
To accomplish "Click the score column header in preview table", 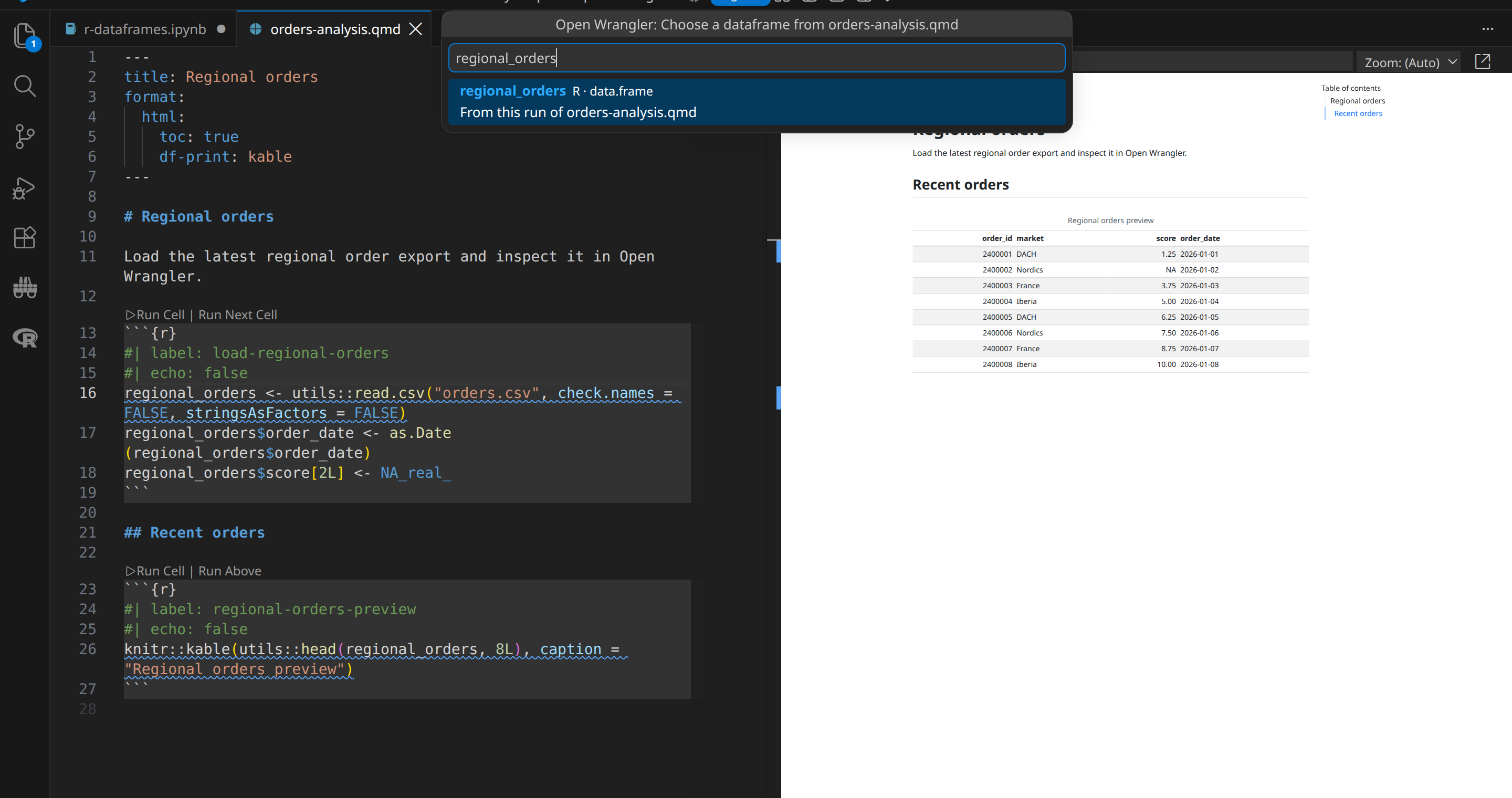I will point(1165,238).
